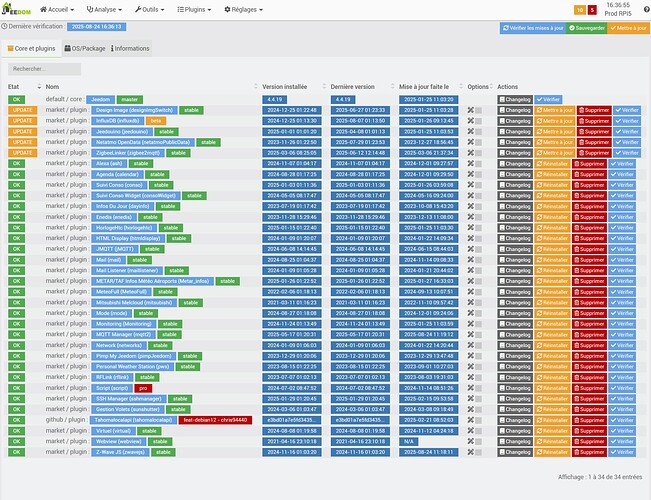This screenshot has height=500, width=651.
Task: Toggle the options checkbox for Design Image
Action: pyautogui.click(x=479, y=110)
